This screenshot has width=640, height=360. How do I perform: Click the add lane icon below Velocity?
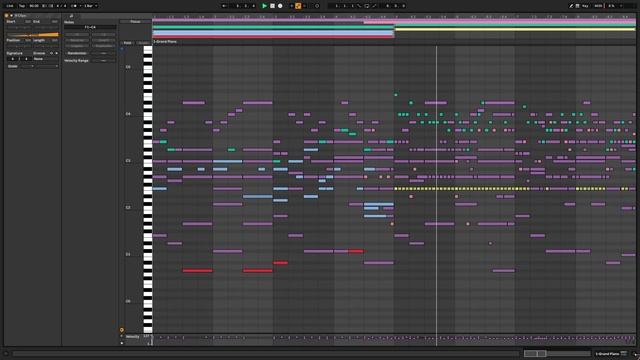click(122, 343)
